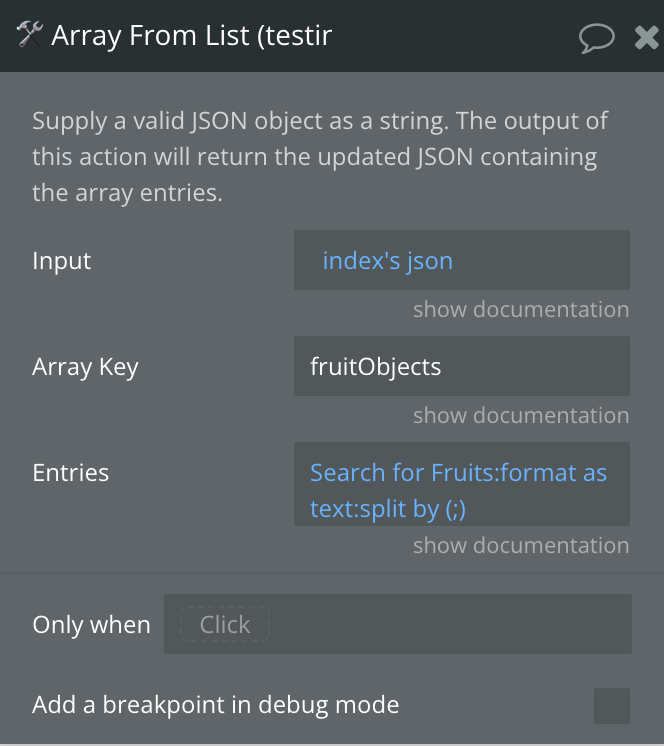Click the Entries label
The height and width of the screenshot is (746, 664).
(x=70, y=473)
